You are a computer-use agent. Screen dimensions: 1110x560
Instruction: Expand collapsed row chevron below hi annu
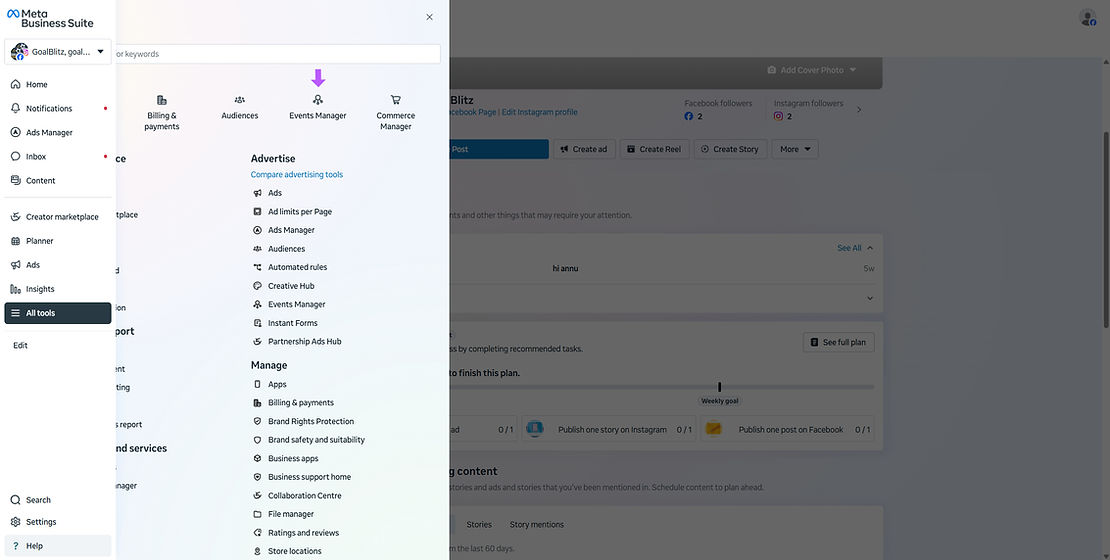tap(870, 298)
